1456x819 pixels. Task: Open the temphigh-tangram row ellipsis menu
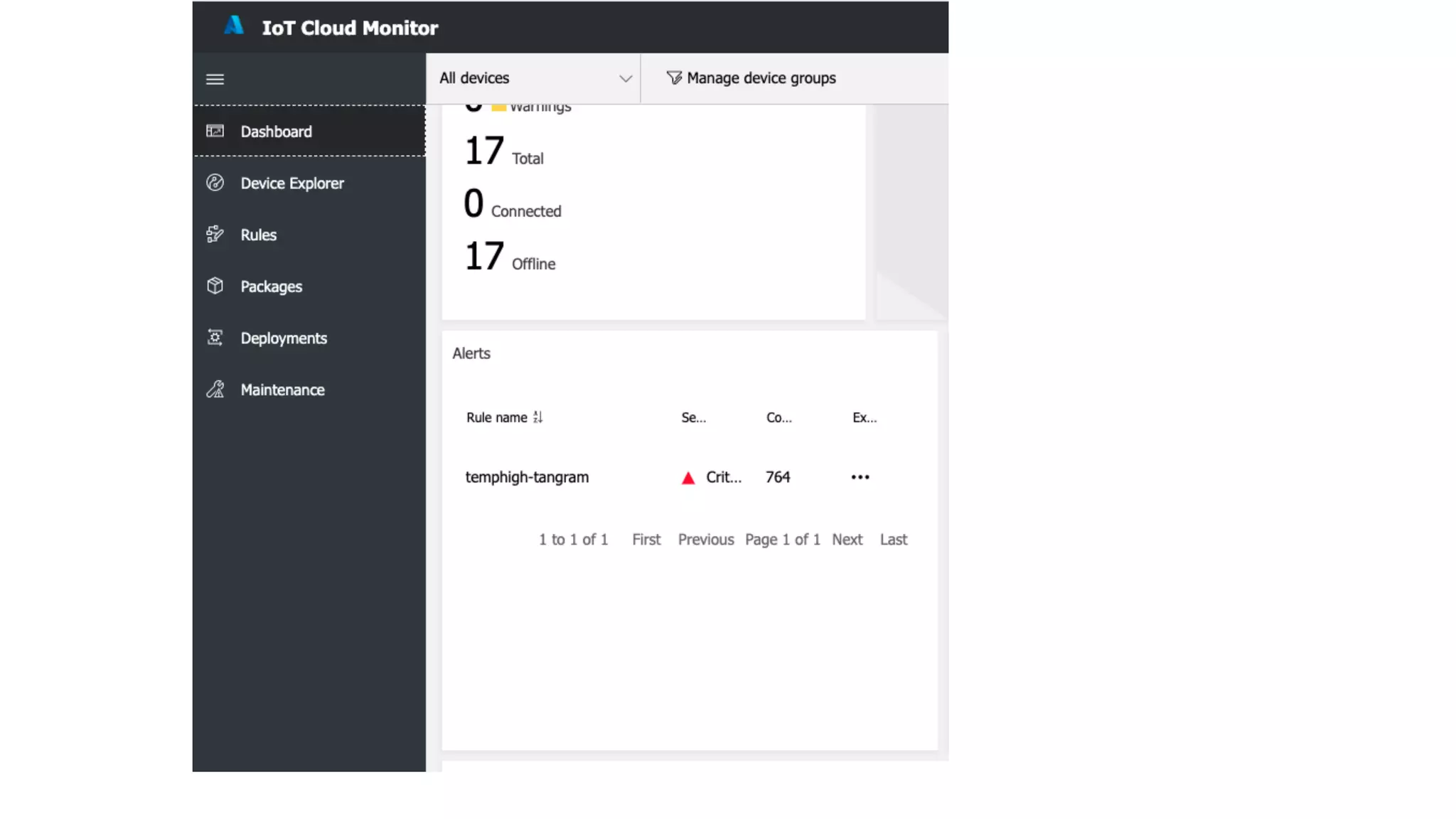(860, 477)
